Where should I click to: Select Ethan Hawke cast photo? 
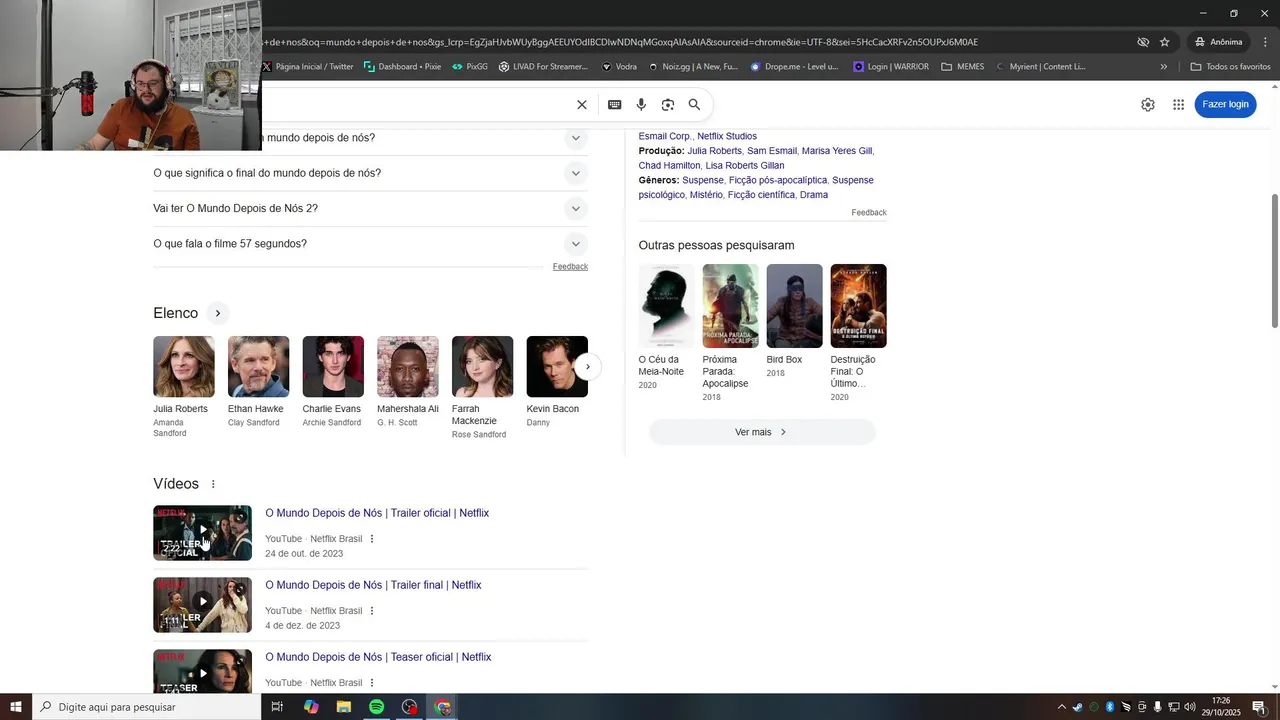point(259,367)
